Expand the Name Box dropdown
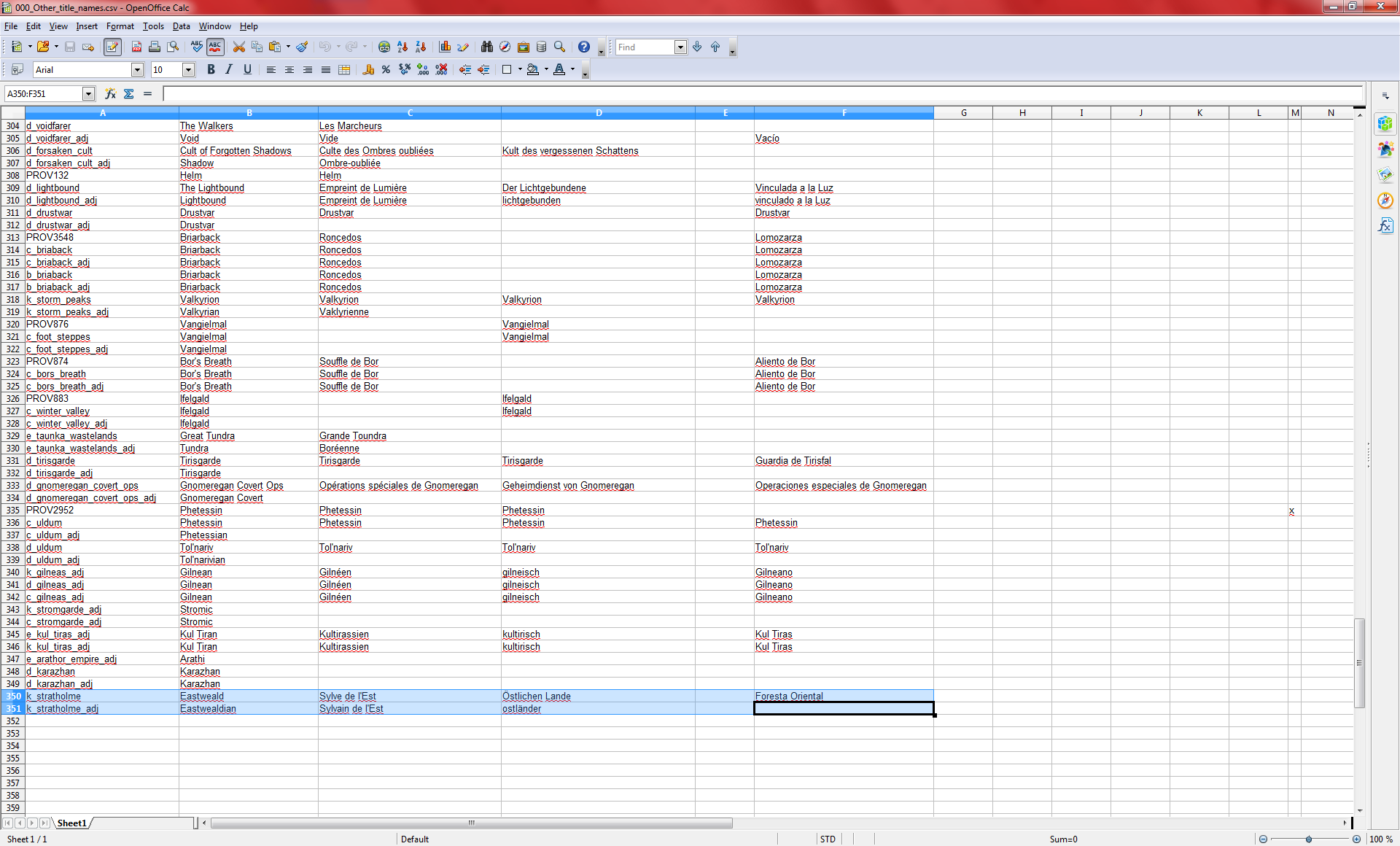 coord(88,93)
